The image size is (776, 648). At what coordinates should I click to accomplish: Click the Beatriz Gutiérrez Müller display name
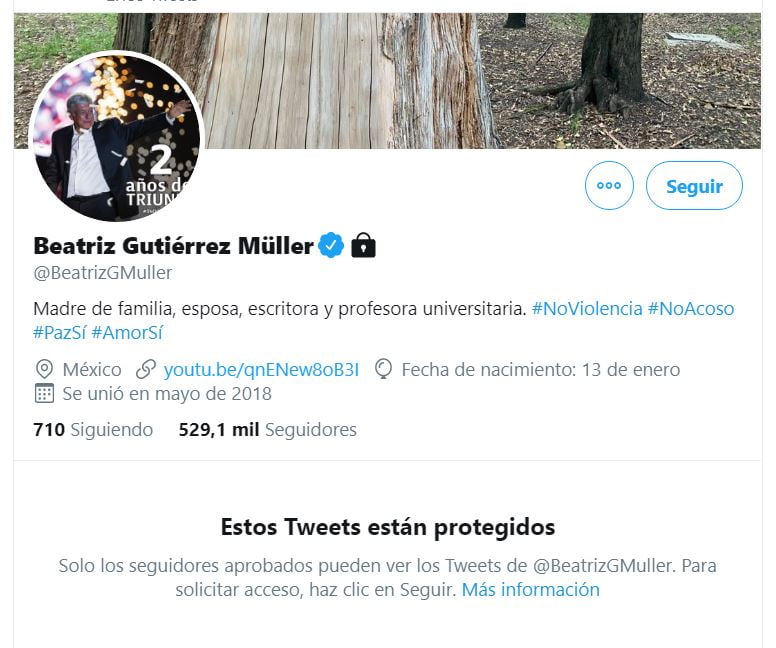pyautogui.click(x=174, y=246)
